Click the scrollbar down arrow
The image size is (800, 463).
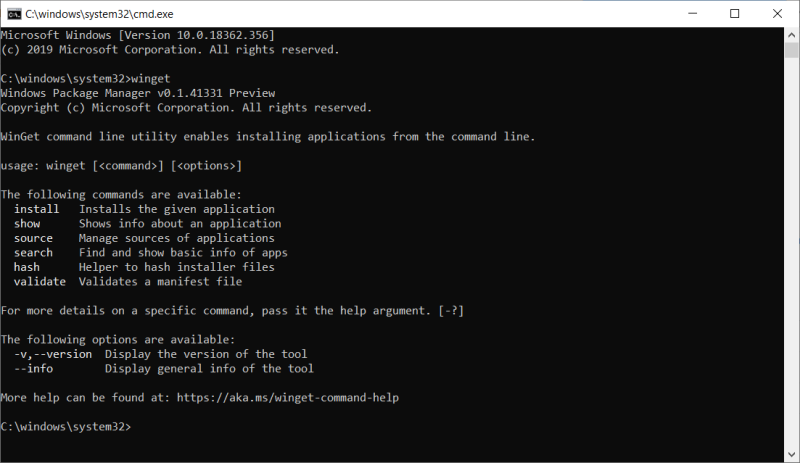790,454
